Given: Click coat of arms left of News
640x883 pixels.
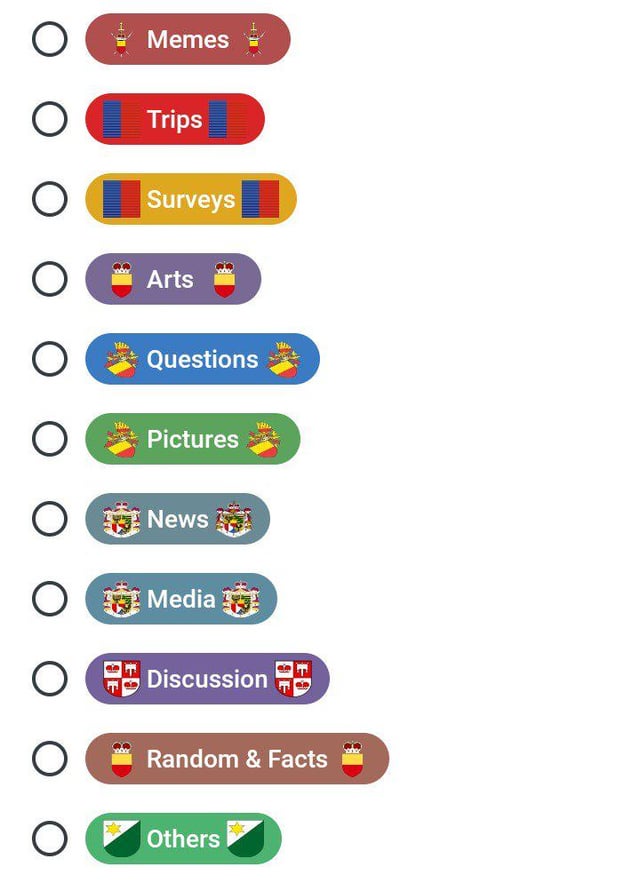Looking at the screenshot, I should click(121, 519).
